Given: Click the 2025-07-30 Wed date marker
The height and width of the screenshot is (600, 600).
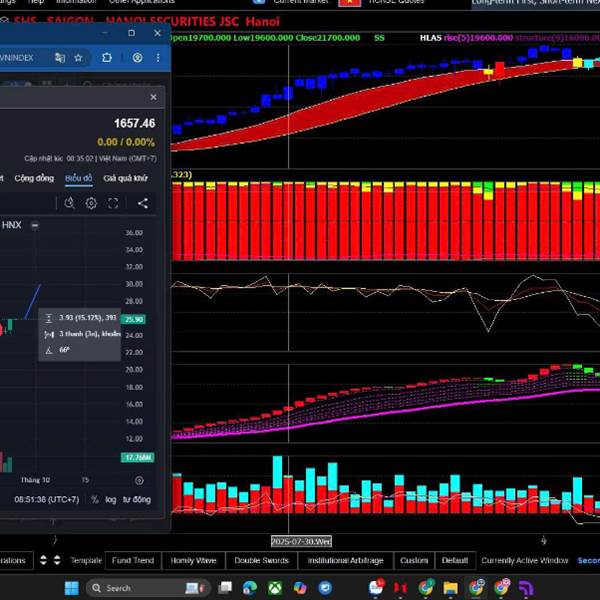Looking at the screenshot, I should (301, 541).
